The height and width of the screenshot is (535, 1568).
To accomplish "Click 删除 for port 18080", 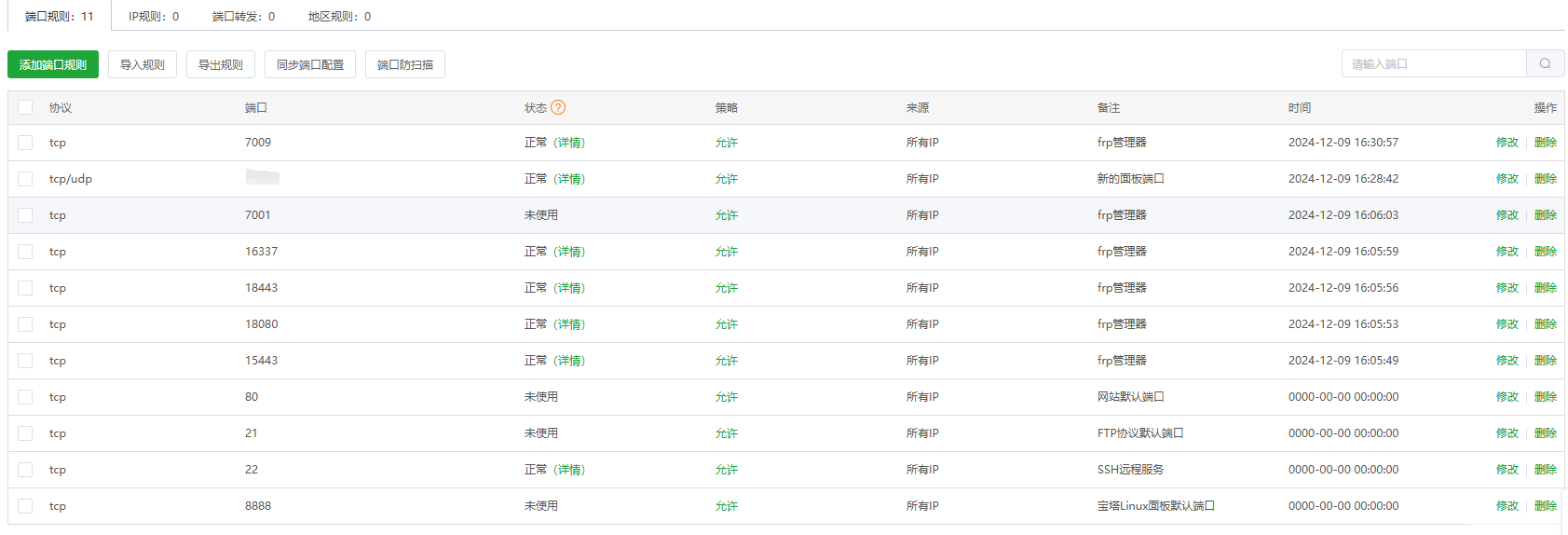I will click(1546, 324).
